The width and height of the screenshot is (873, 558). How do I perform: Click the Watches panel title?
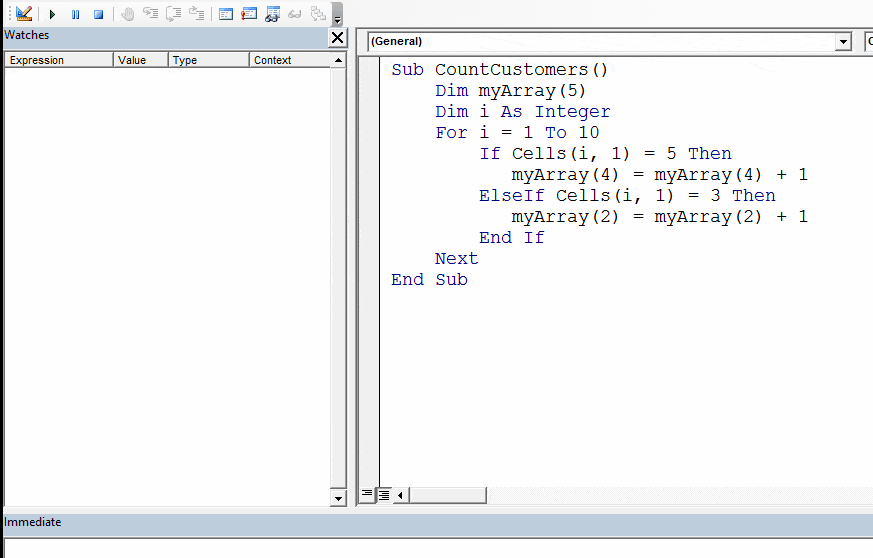point(27,35)
